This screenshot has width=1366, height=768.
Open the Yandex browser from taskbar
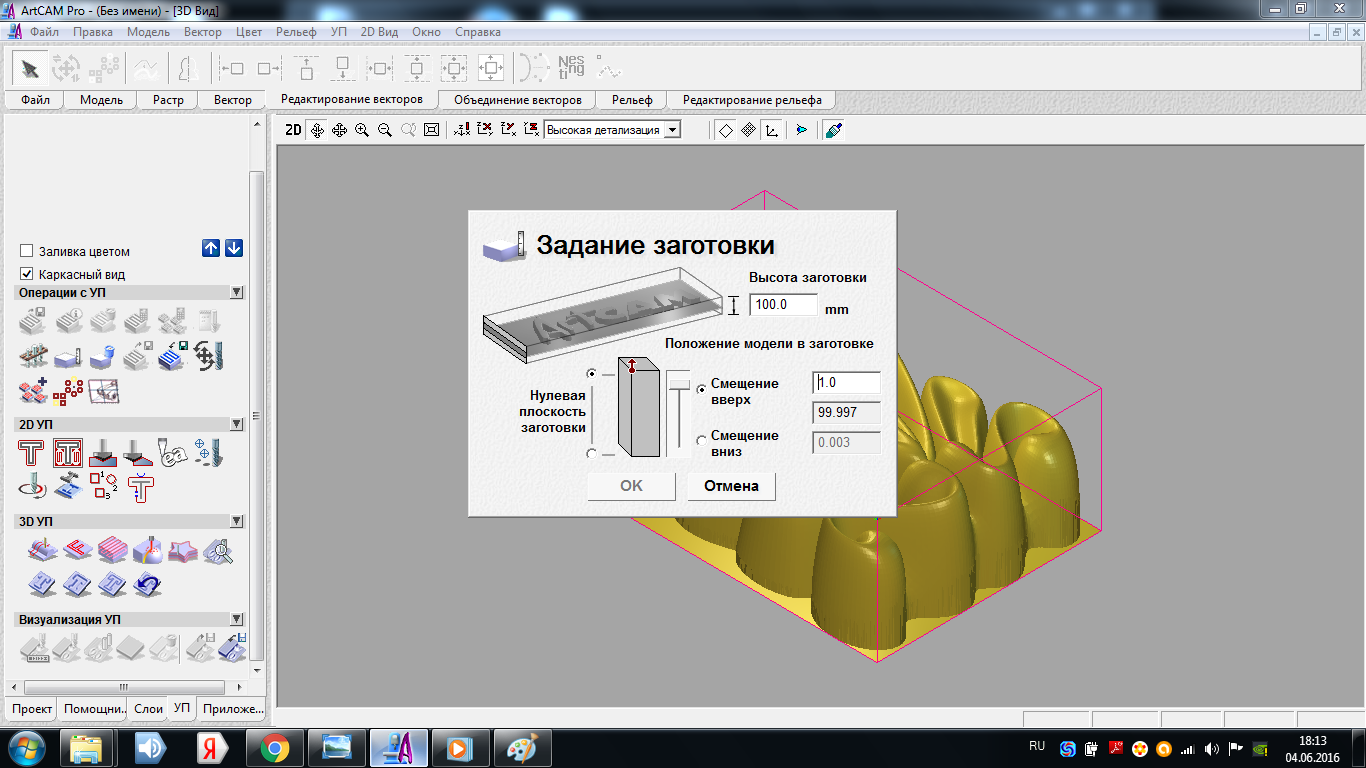click(211, 747)
